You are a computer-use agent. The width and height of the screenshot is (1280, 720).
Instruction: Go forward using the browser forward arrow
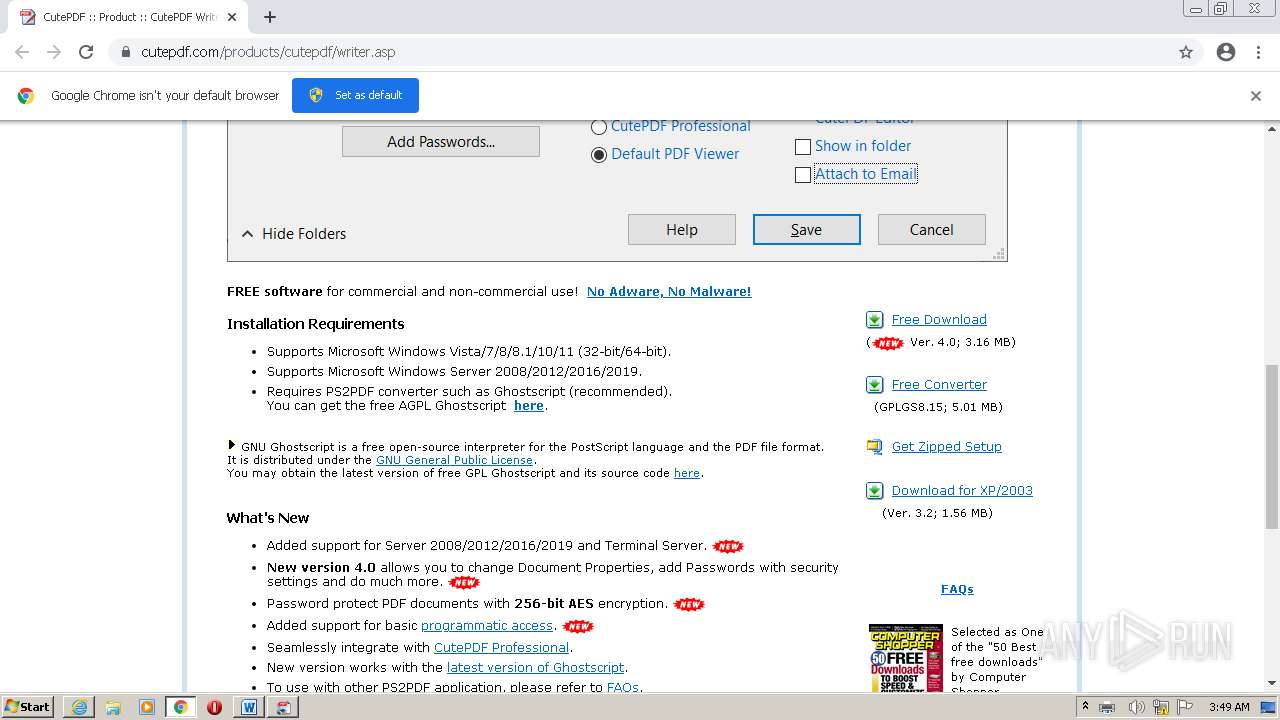coord(54,52)
